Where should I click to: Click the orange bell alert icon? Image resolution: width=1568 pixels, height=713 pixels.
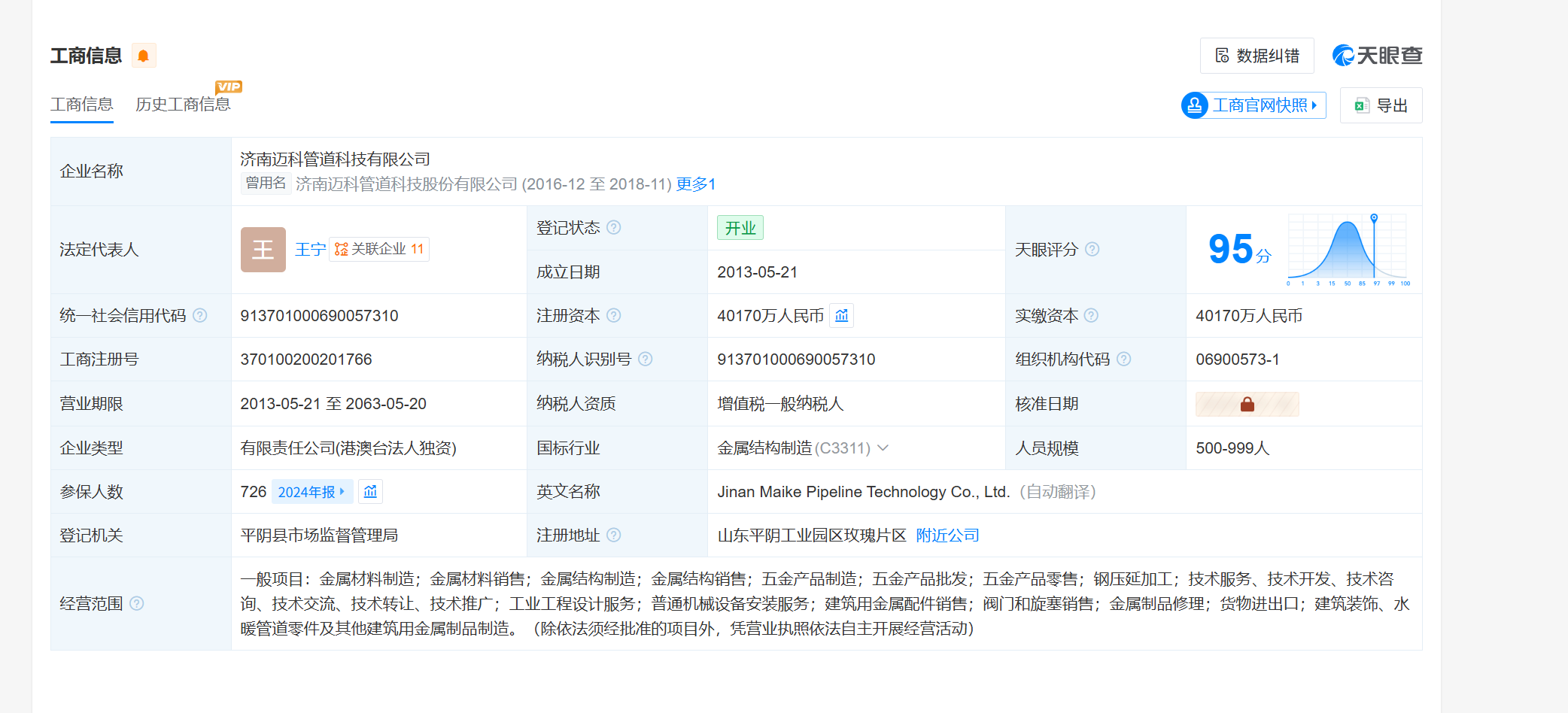[x=144, y=56]
